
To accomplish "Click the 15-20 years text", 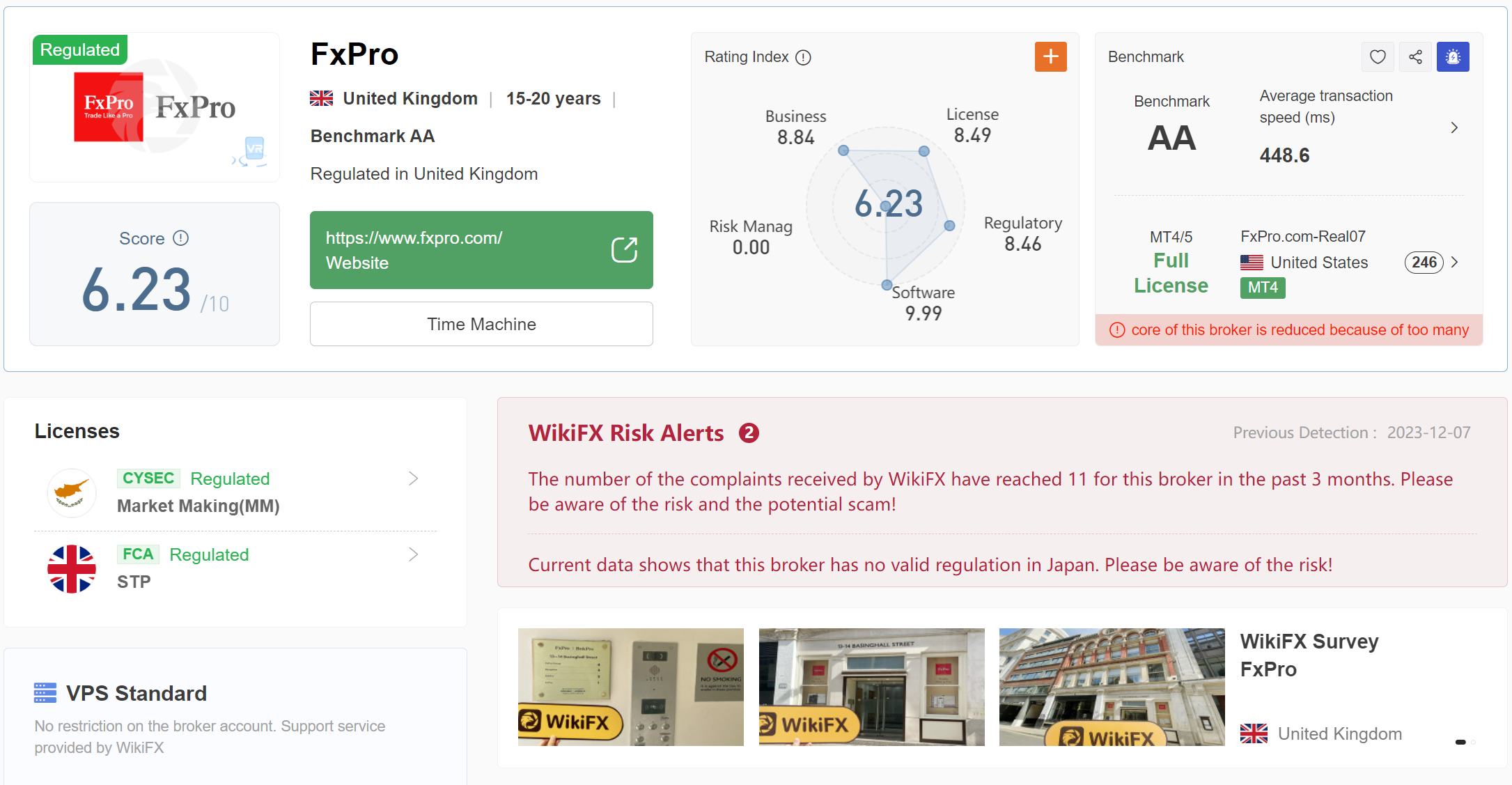I will [x=553, y=99].
